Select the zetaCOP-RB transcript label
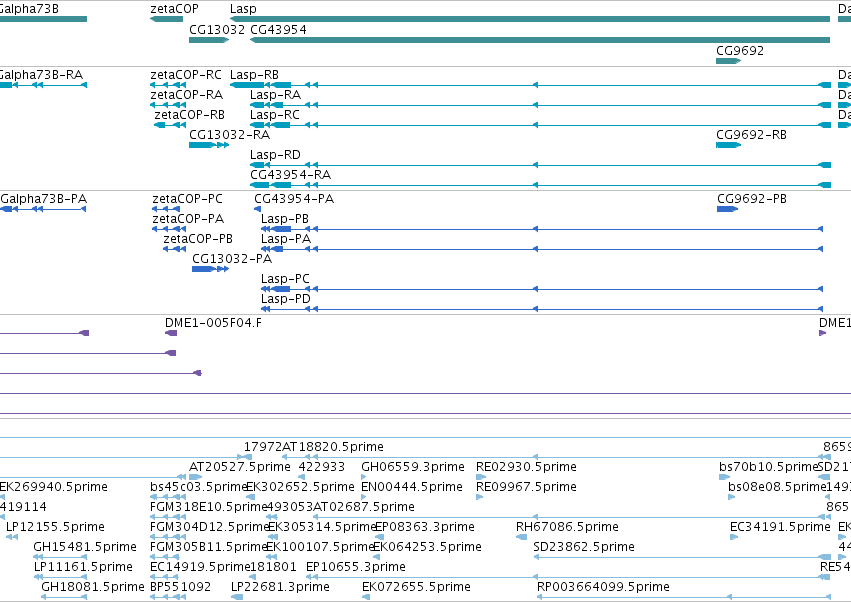The image size is (851, 602). click(189, 115)
